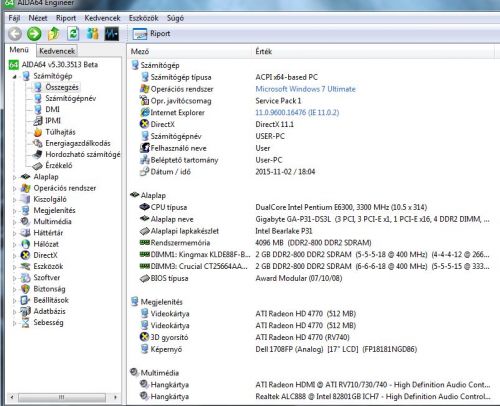Open the Eszközök menu

144,18
